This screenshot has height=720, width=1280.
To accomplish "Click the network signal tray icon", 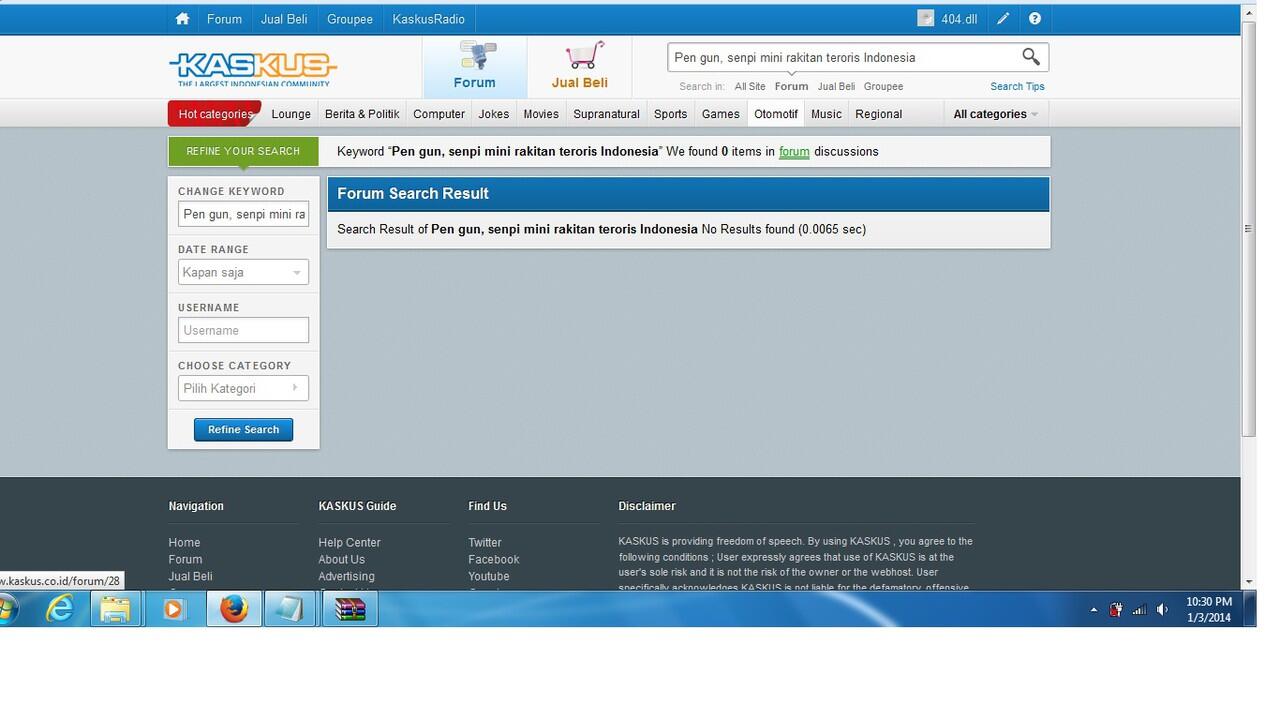I will (x=1139, y=610).
